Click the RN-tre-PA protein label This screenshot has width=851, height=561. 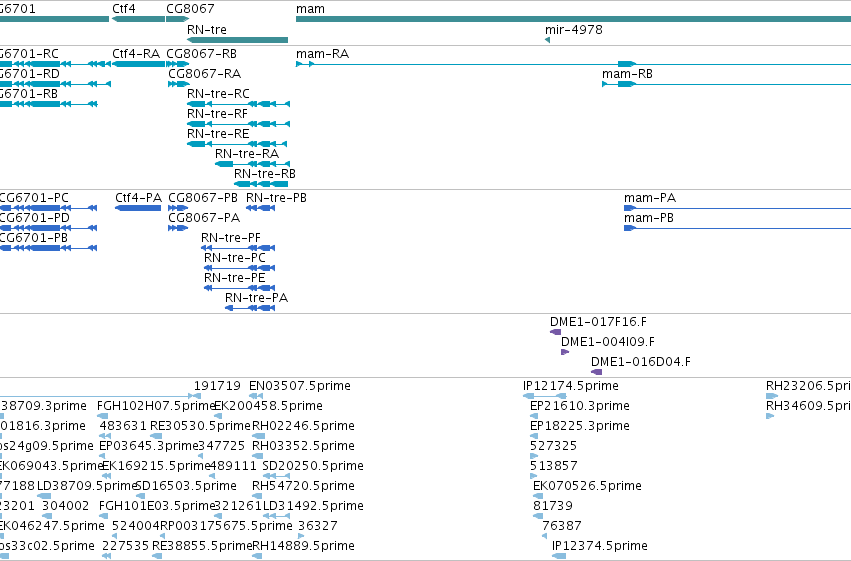coord(256,298)
